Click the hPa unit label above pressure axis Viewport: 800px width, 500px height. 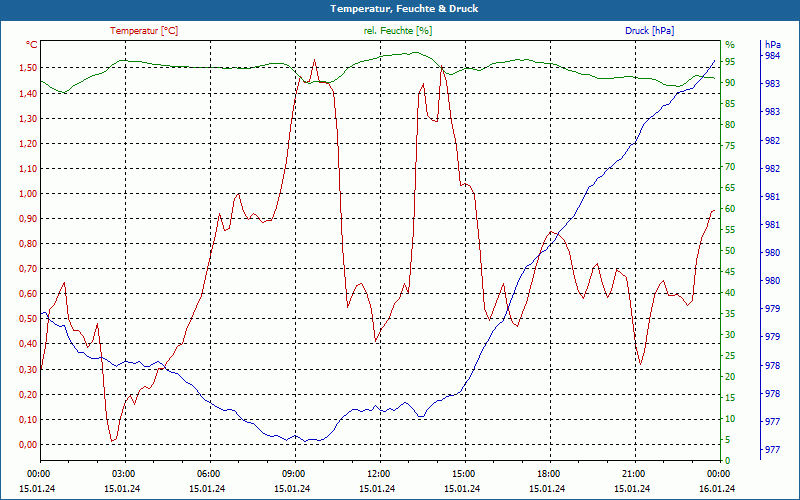coord(772,44)
